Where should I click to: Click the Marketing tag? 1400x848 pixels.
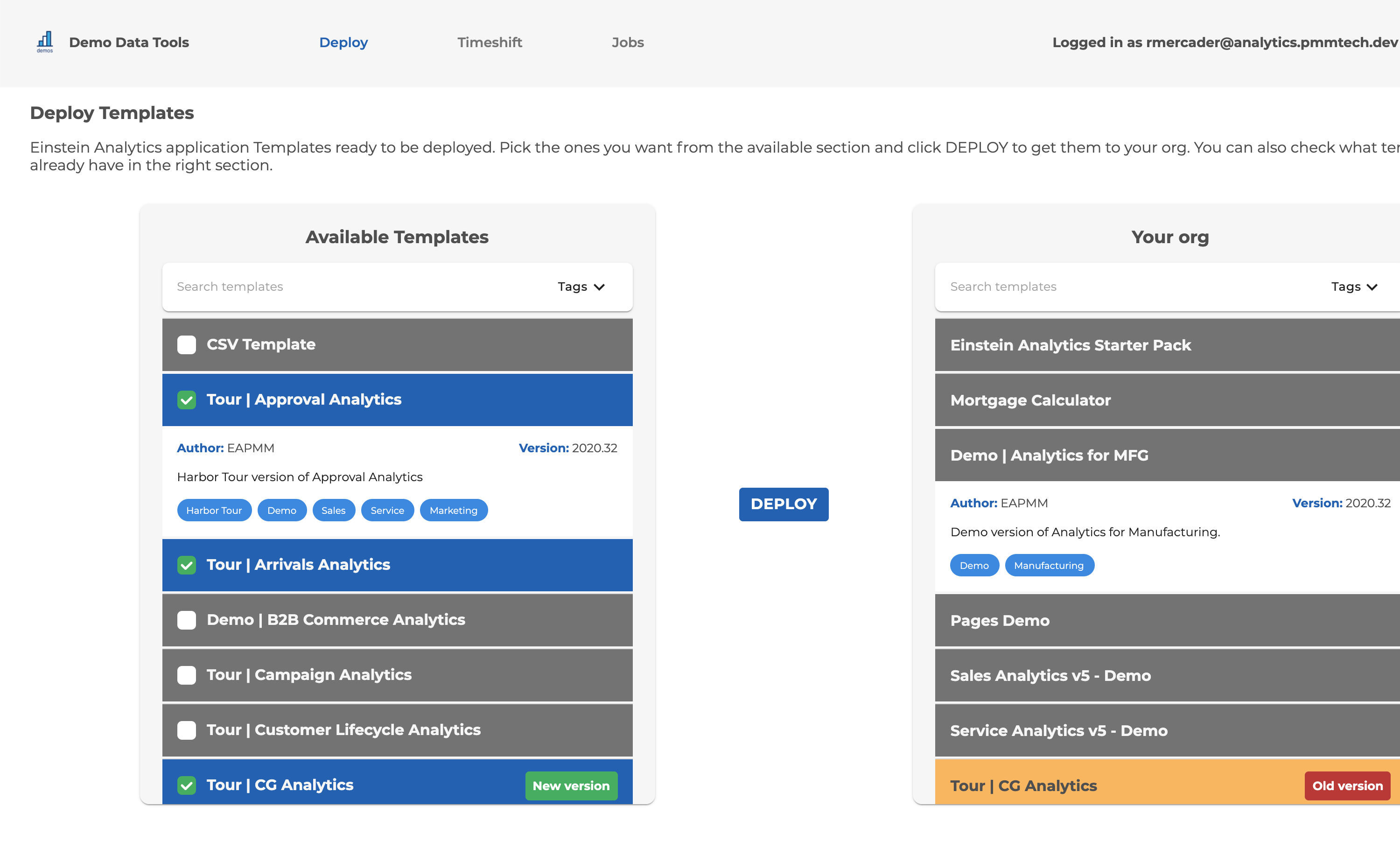(454, 511)
